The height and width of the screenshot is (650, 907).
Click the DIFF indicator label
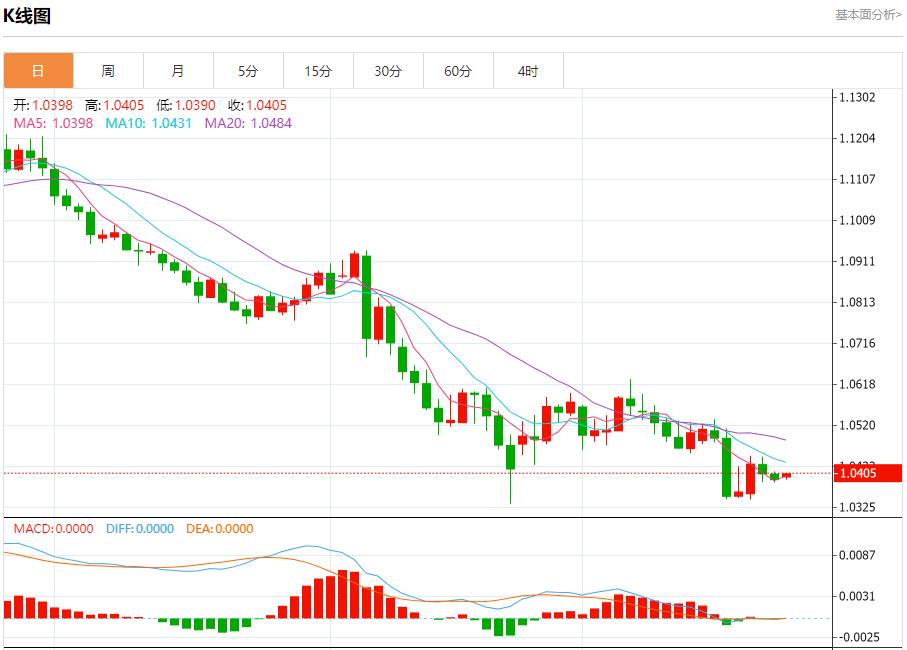coord(139,529)
